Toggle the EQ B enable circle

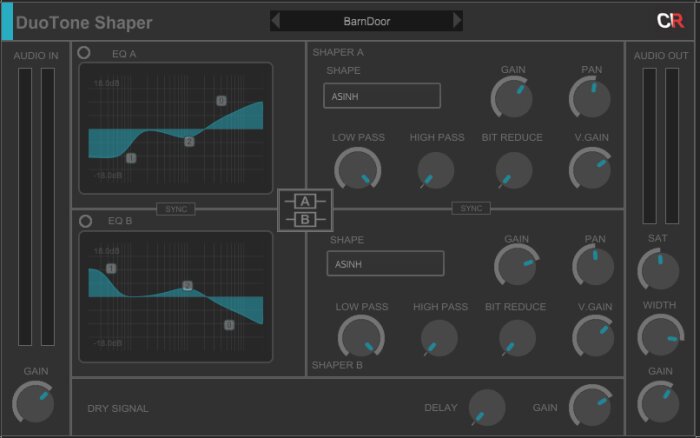(85, 221)
